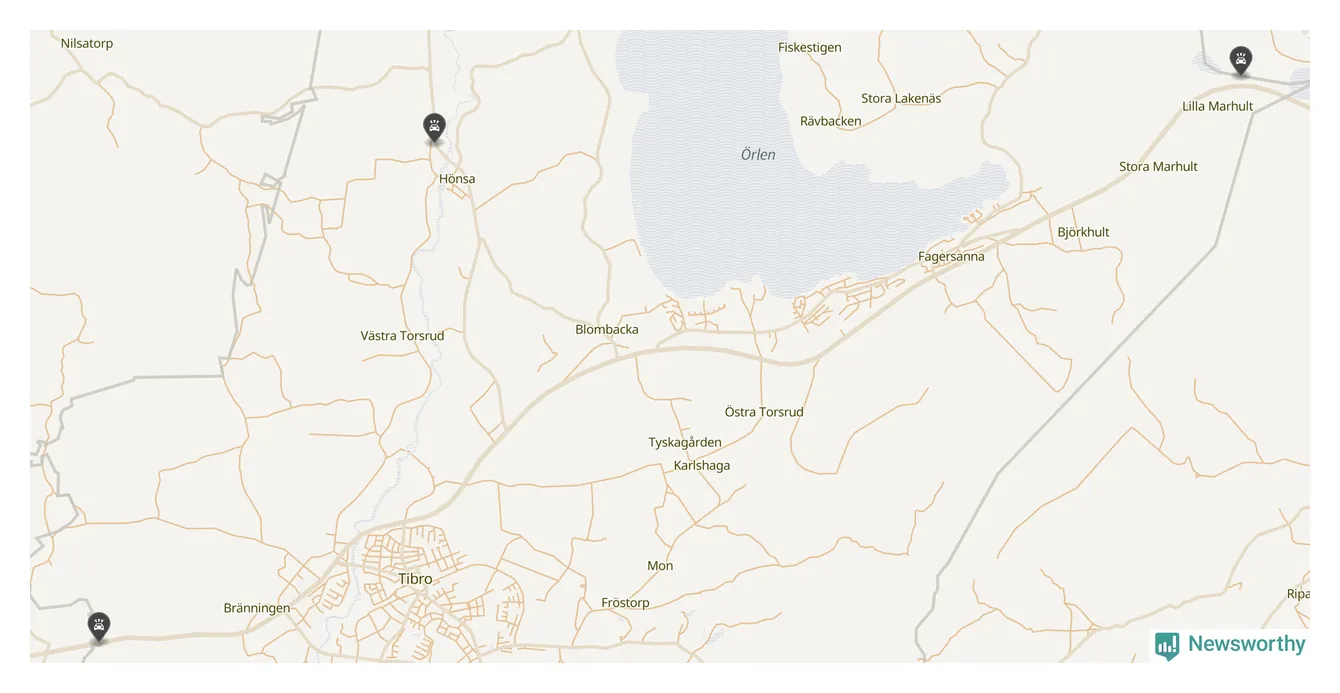The height and width of the screenshot is (693, 1340).
Task: Click the car marker west of Bränningen
Action: [98, 627]
